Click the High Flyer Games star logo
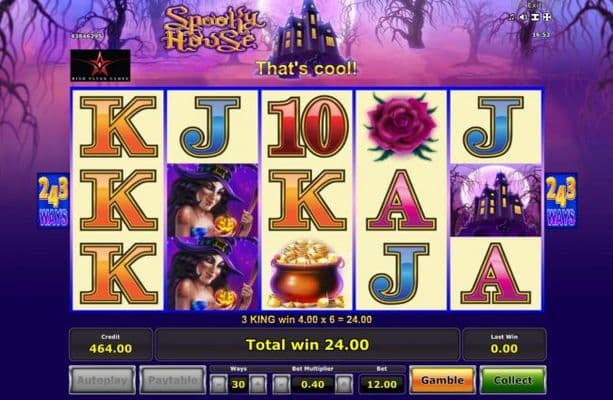 tap(100, 65)
